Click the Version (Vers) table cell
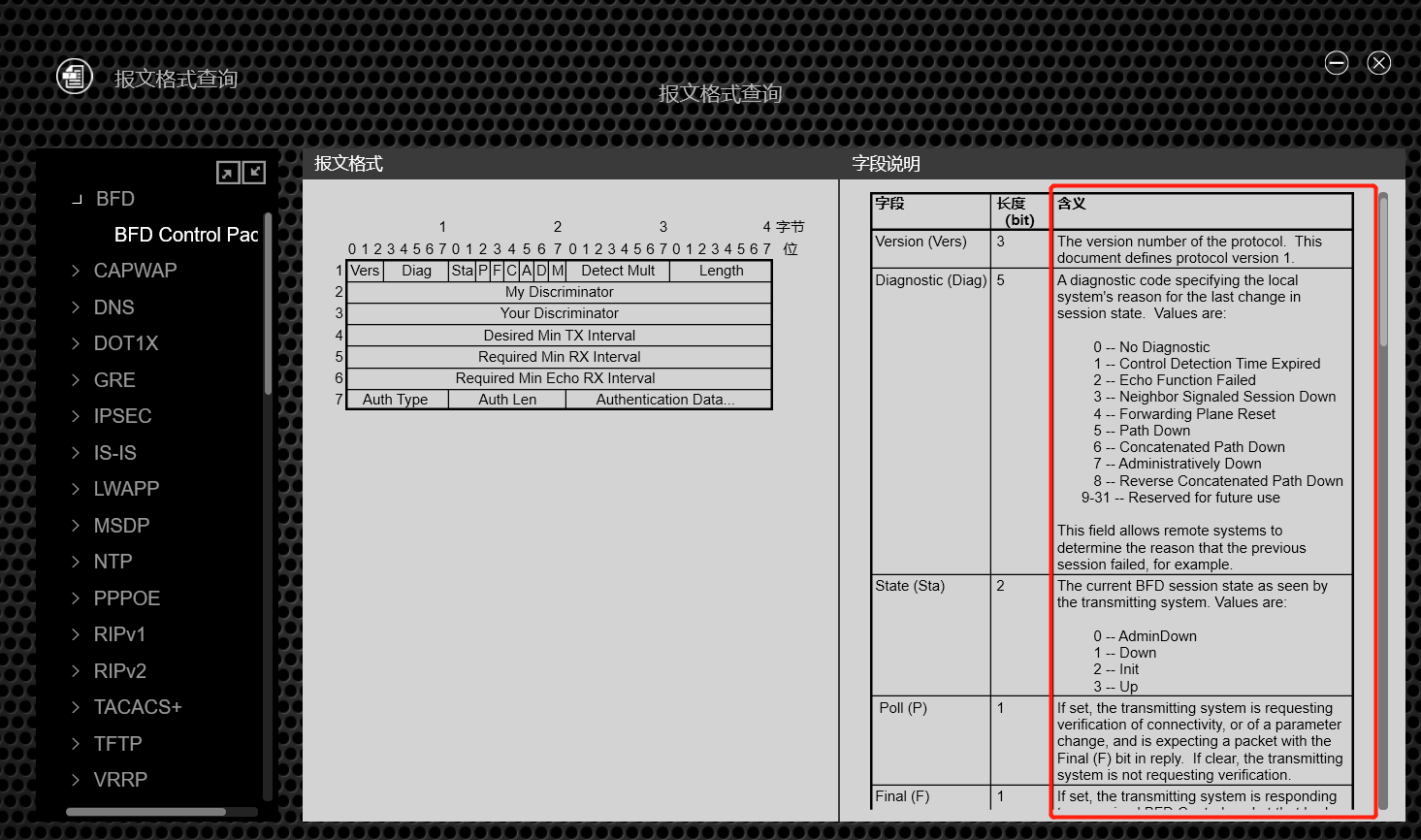This screenshot has height=840, width=1421. click(x=931, y=249)
